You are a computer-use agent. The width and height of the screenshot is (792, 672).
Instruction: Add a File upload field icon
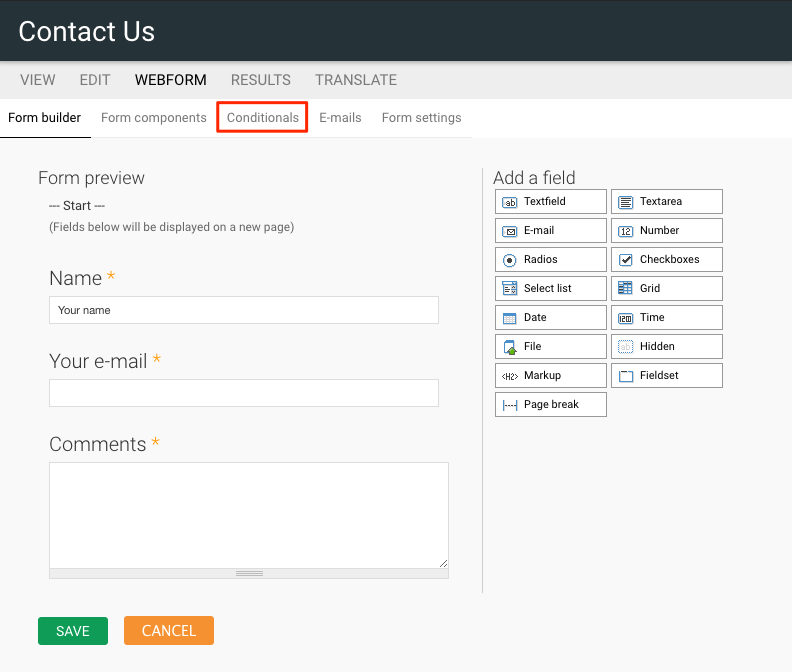510,347
